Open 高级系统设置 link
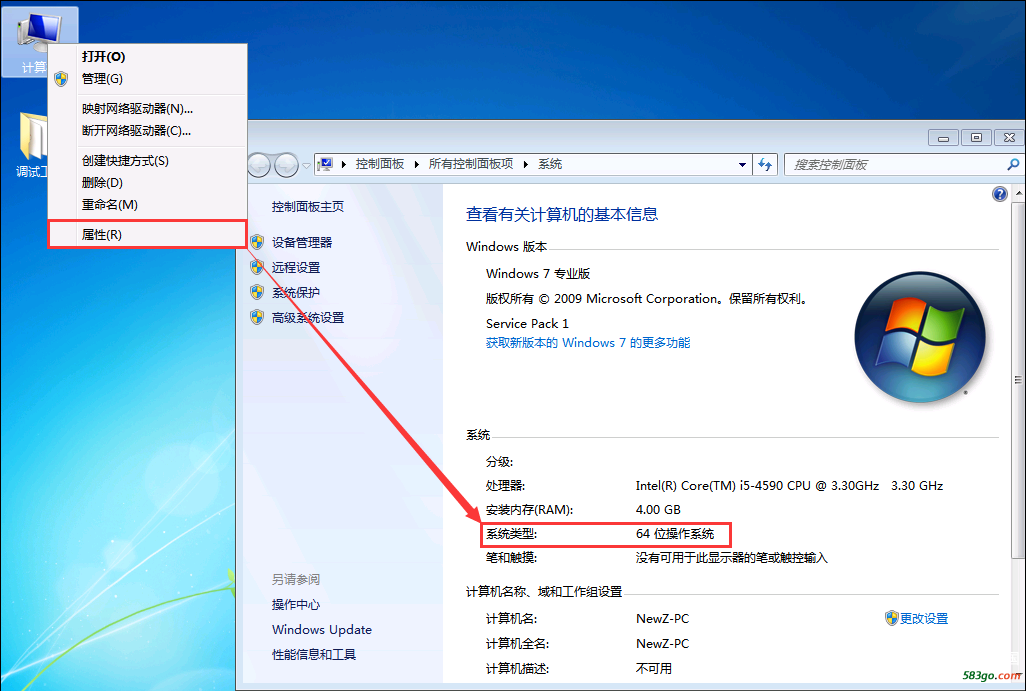 pyautogui.click(x=308, y=318)
